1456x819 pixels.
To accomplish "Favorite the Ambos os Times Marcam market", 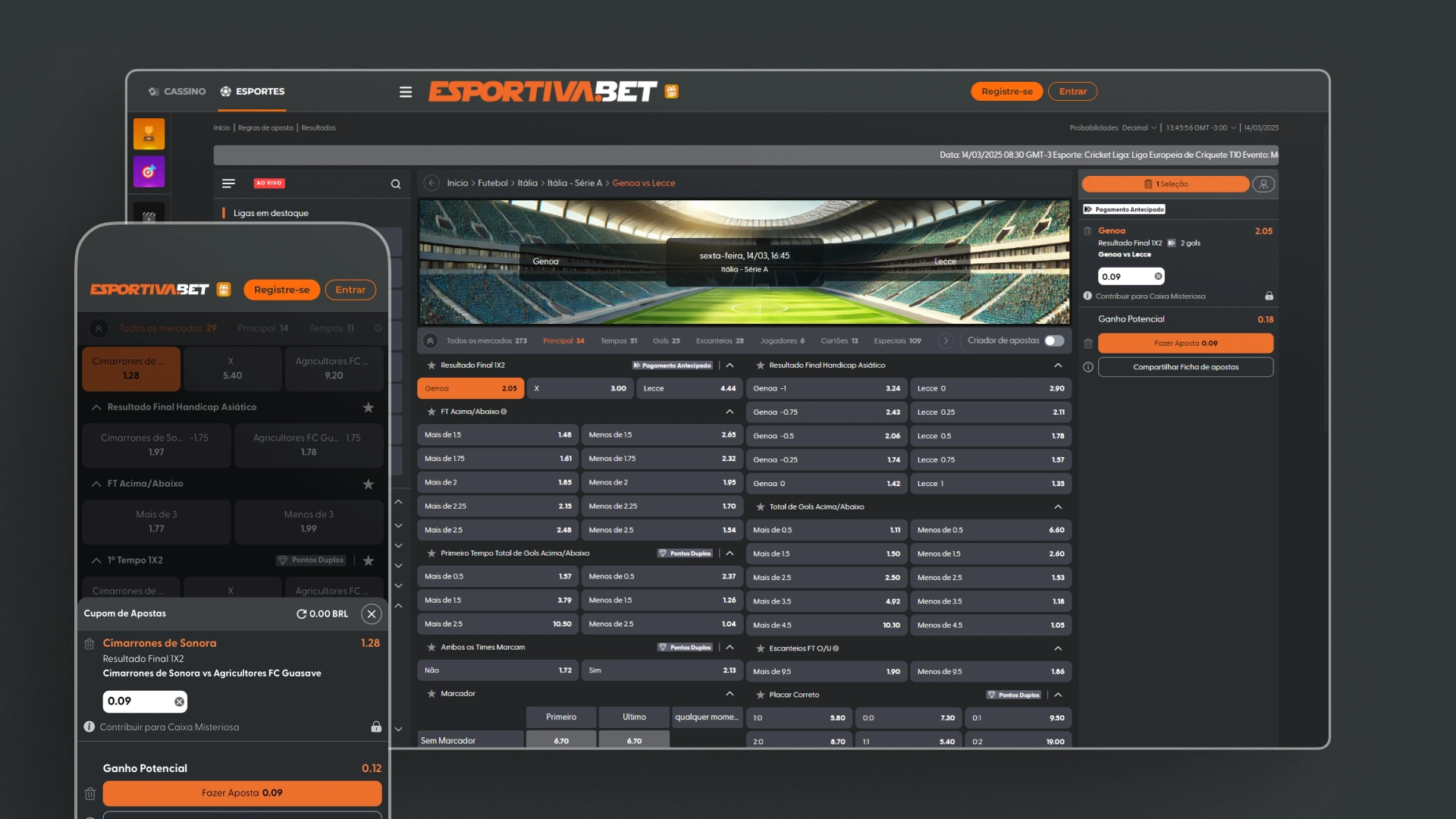I will (431, 648).
